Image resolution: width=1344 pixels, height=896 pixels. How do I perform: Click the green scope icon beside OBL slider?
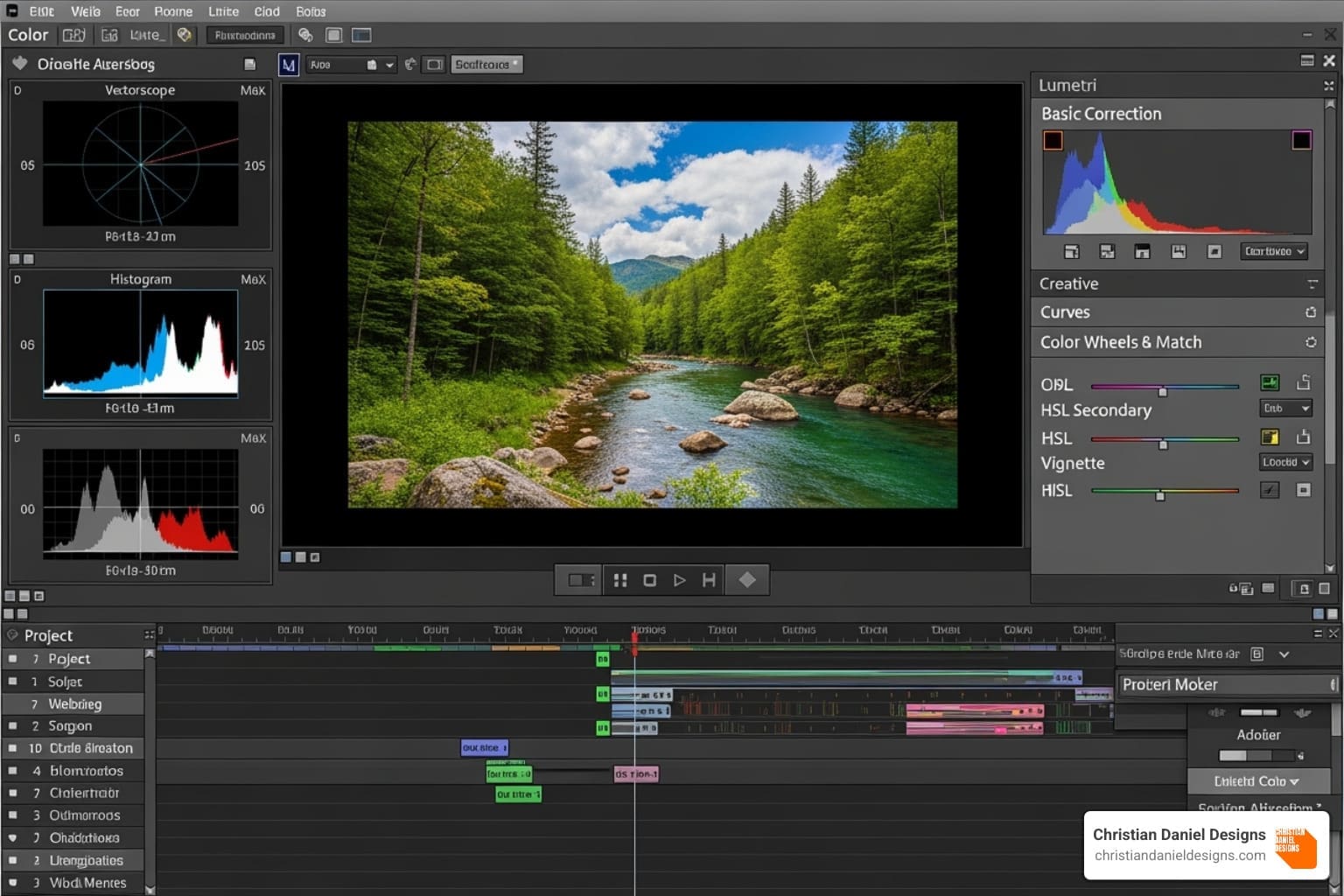tap(1269, 382)
